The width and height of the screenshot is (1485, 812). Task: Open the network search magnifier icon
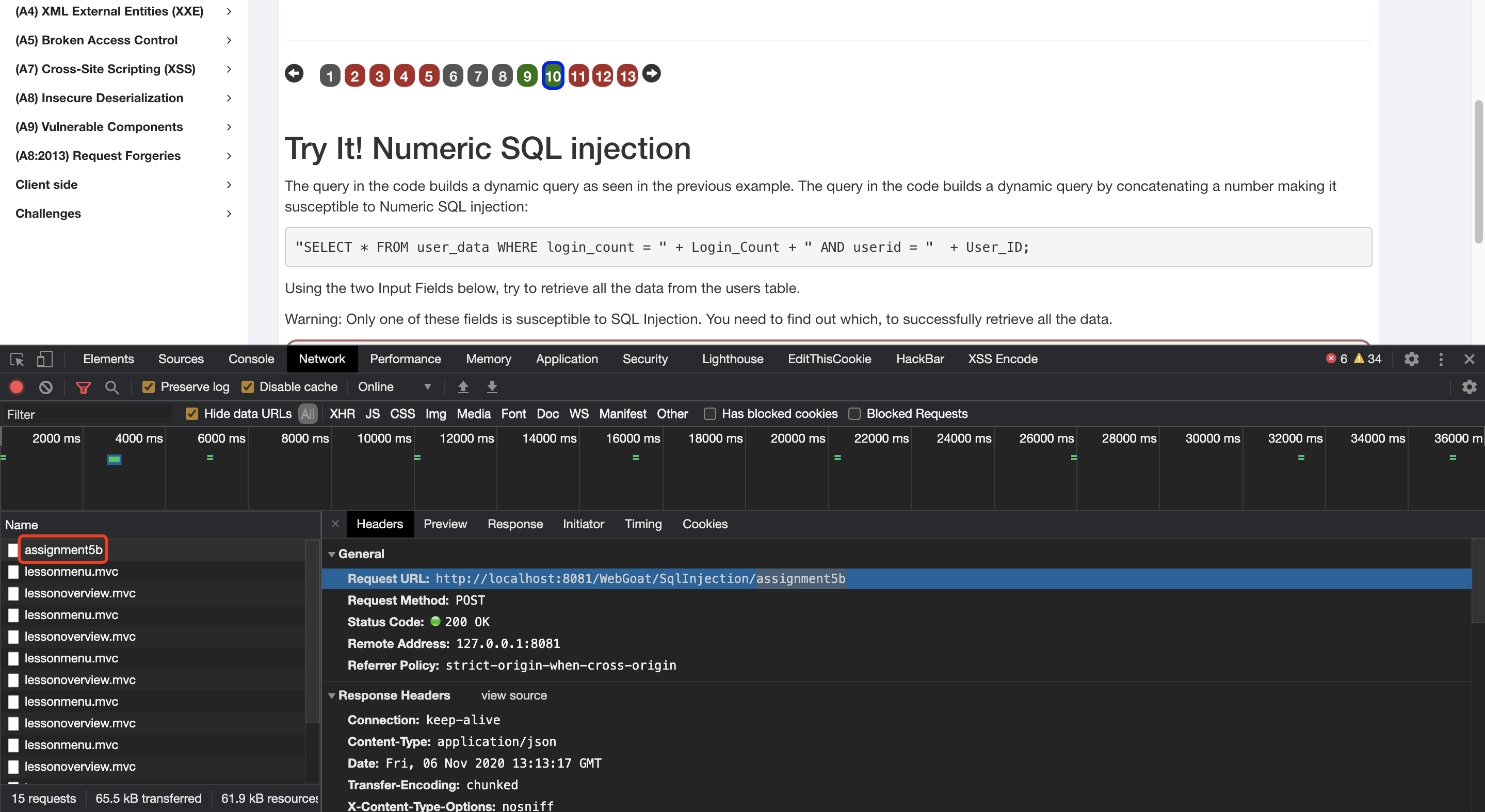tap(112, 387)
